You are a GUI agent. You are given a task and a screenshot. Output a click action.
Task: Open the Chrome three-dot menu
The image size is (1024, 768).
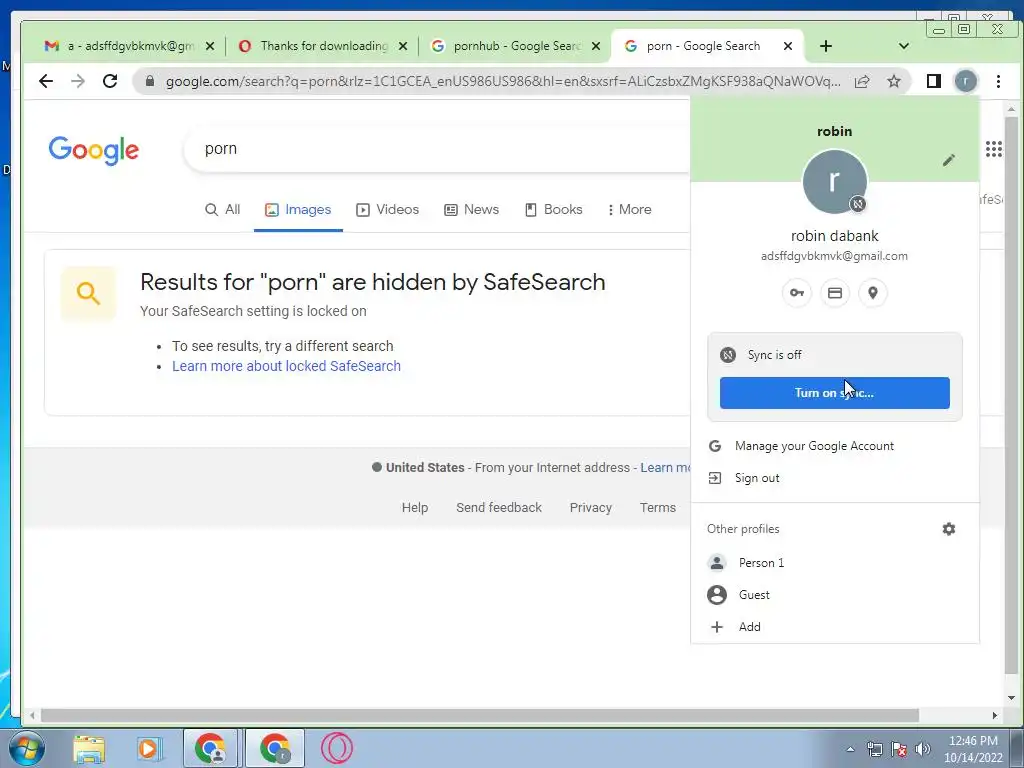tap(998, 81)
